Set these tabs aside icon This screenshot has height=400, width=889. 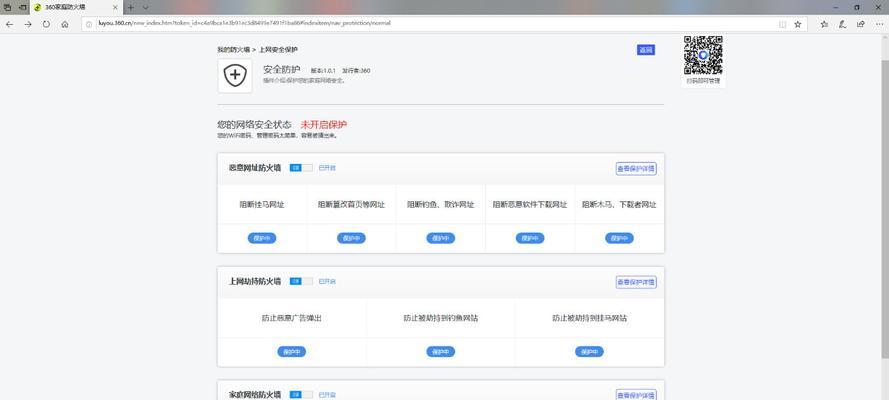click(23, 7)
